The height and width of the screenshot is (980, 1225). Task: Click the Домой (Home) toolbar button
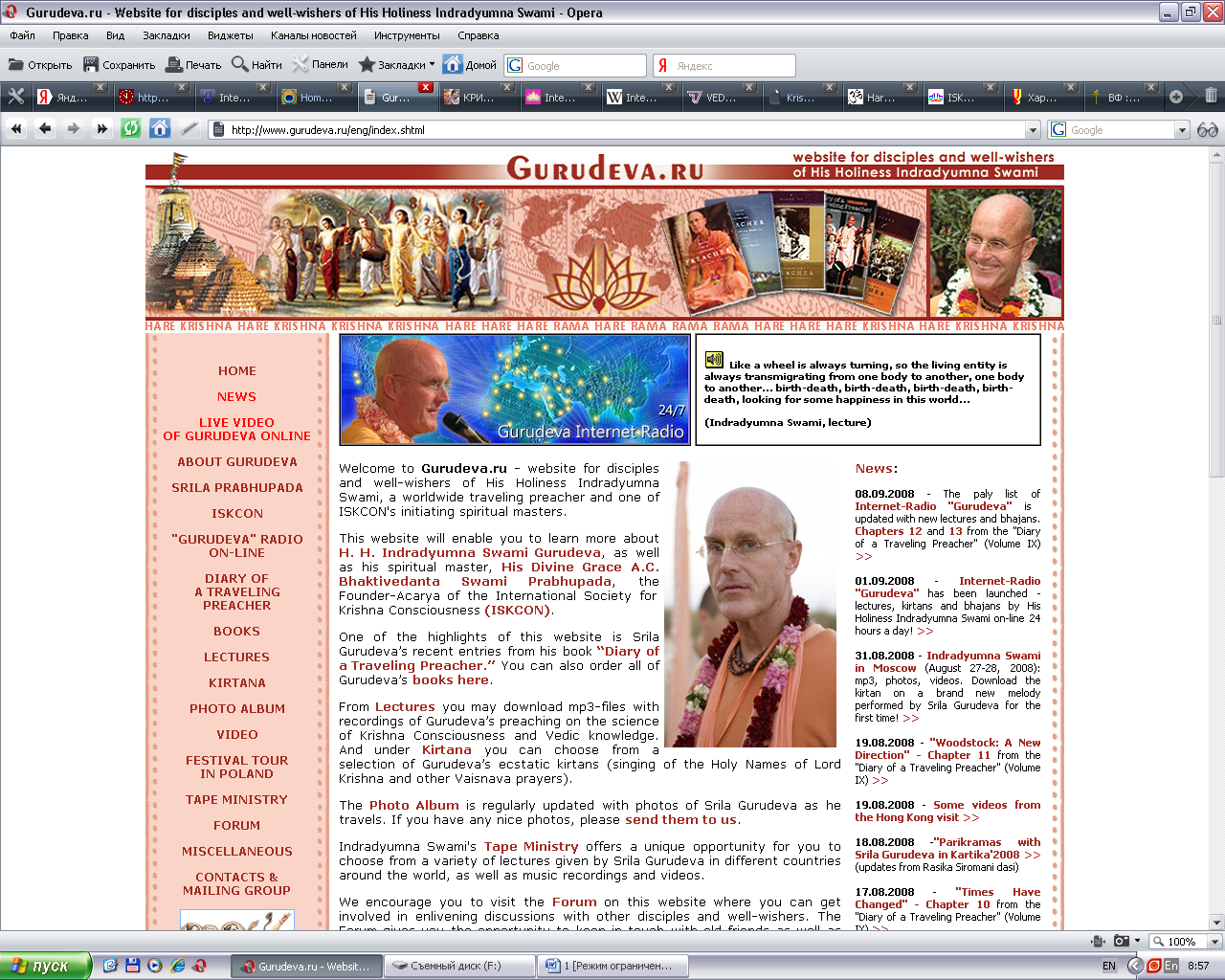[470, 65]
